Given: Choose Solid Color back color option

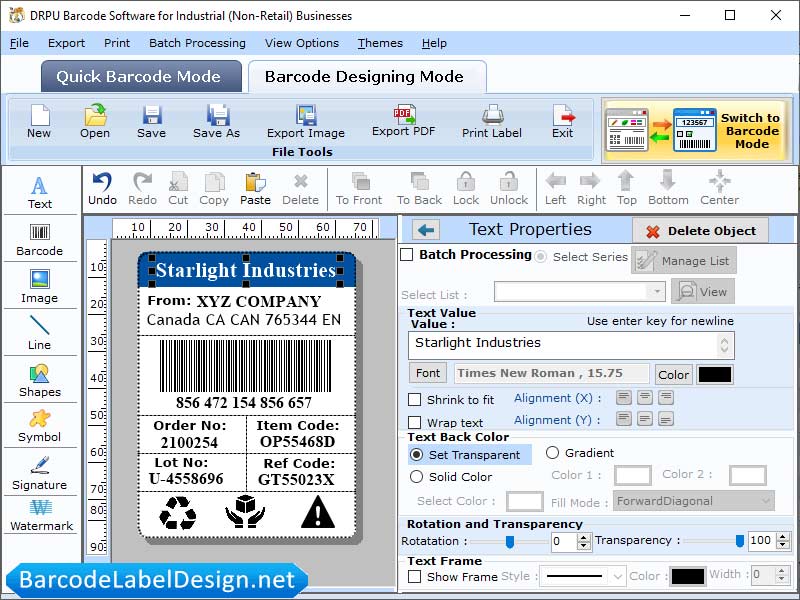Looking at the screenshot, I should click(417, 477).
